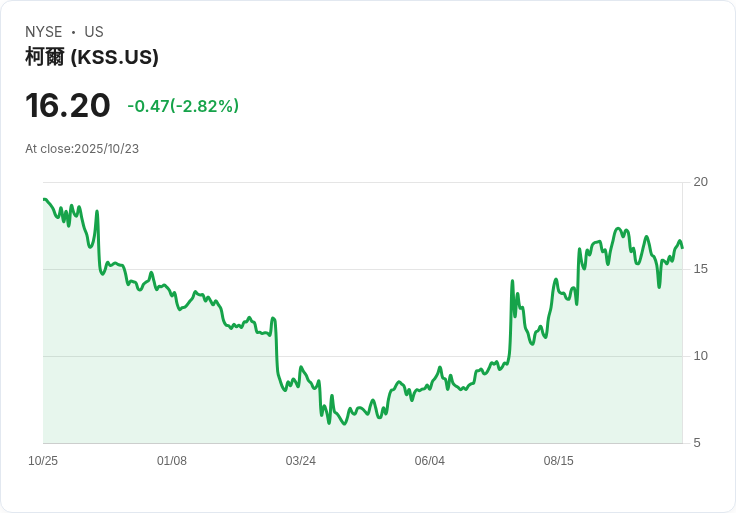Viewport: 736px width, 513px height.
Task: Select the green price change -0.47(-2.82%)
Action: [183, 106]
